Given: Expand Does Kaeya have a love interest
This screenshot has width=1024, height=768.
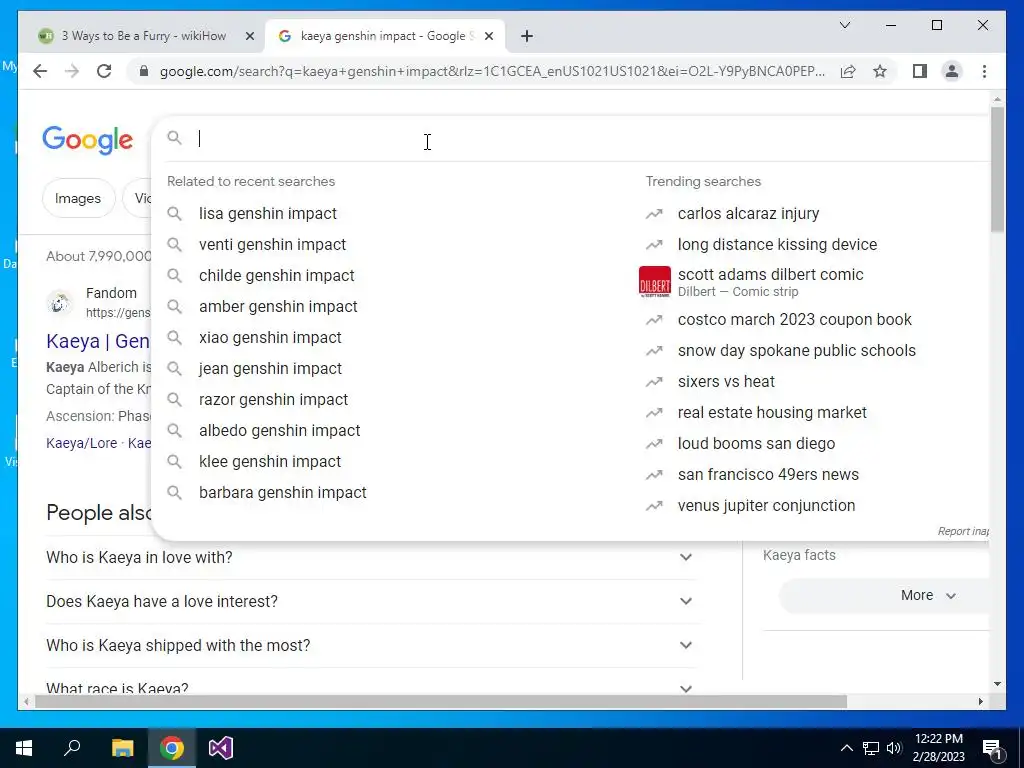Looking at the screenshot, I should [370, 601].
